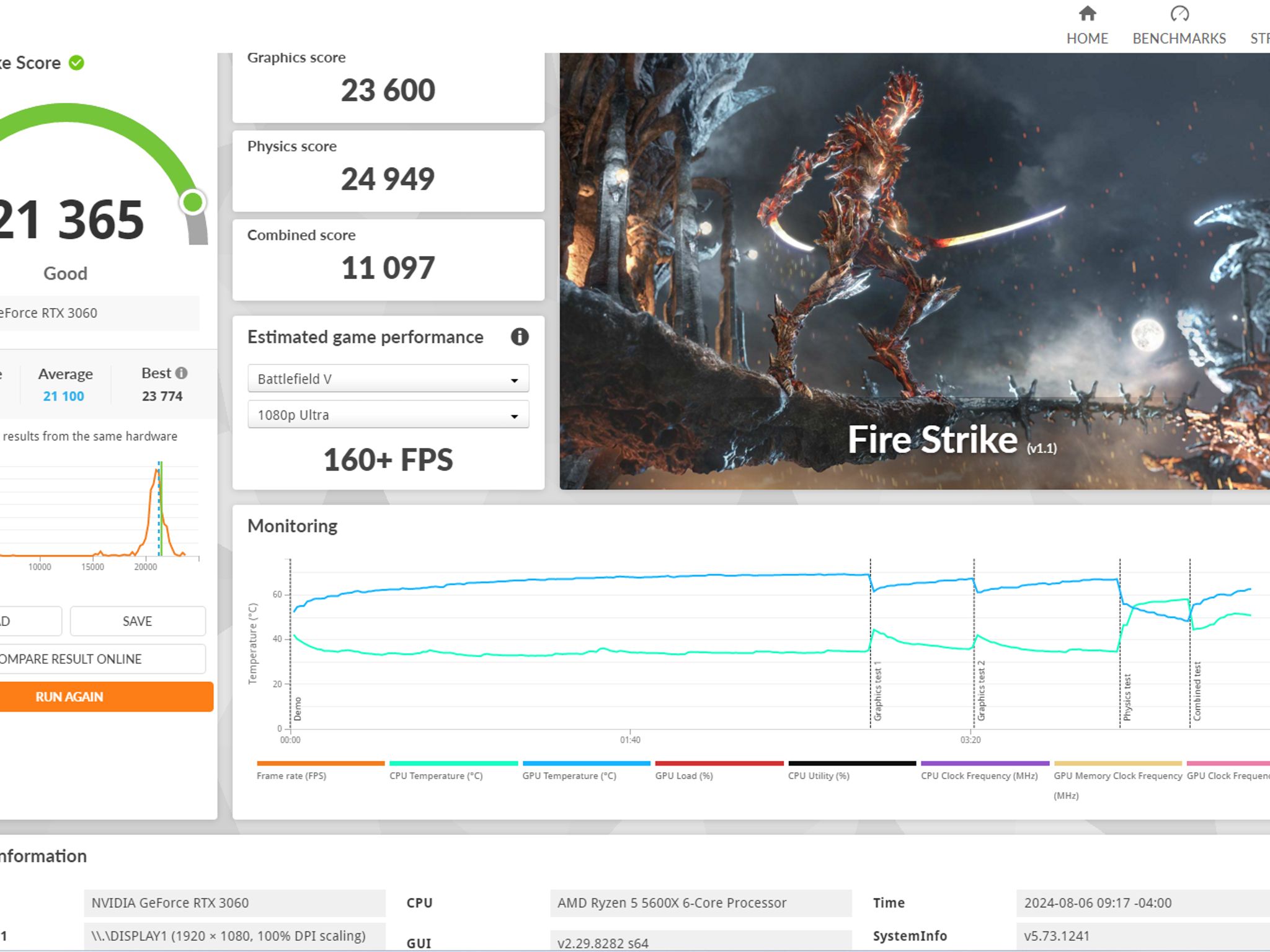Click the Physics test timeline marker
Viewport: 1270px width, 952px height.
pos(1127,697)
